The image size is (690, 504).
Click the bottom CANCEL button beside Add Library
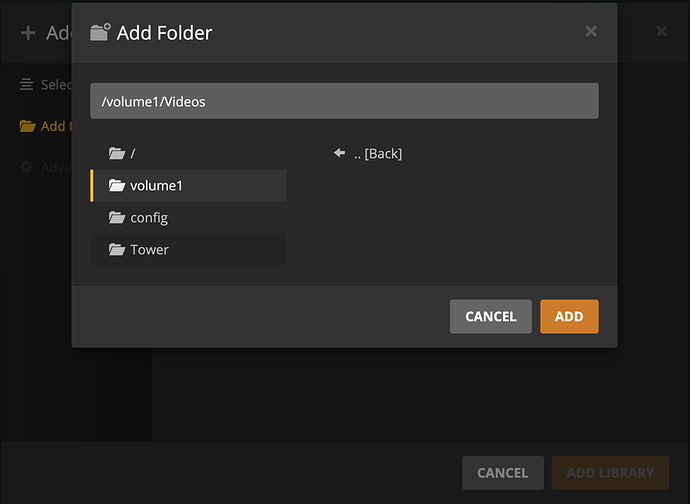click(502, 472)
